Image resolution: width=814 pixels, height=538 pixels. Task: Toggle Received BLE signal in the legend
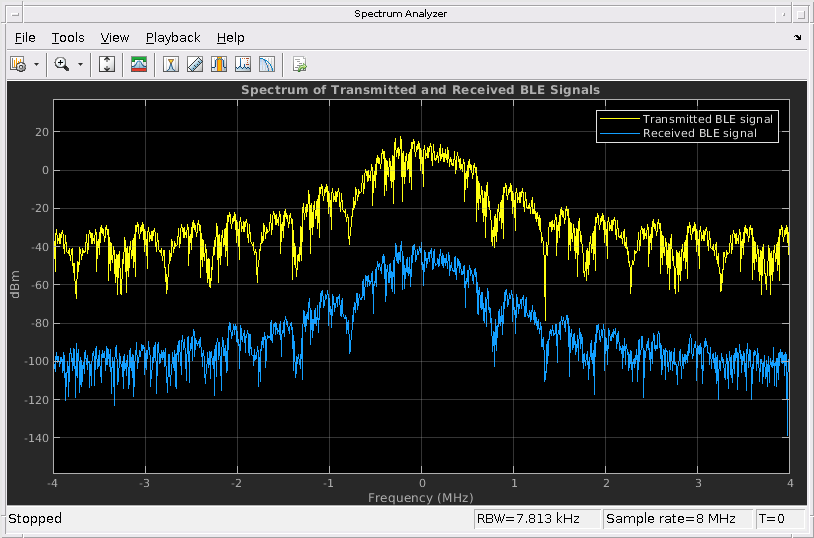[699, 133]
